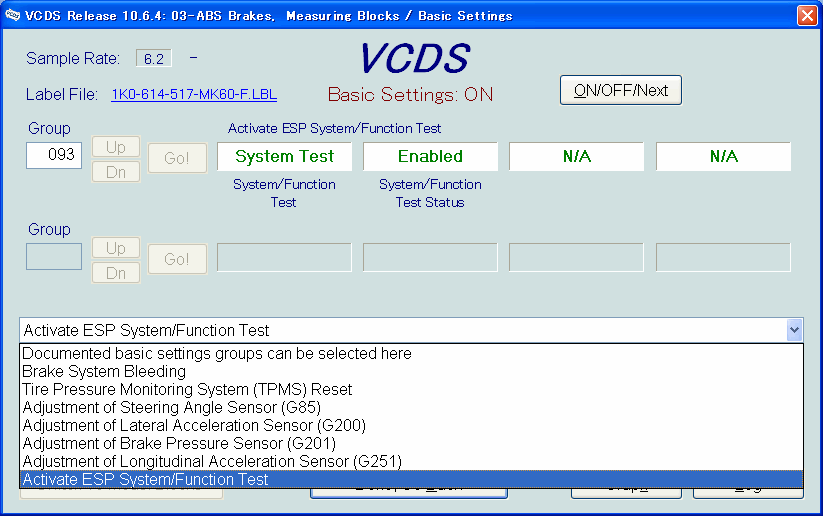
Task: Collapse the basic settings dropdown arrow
Action: coord(794,330)
